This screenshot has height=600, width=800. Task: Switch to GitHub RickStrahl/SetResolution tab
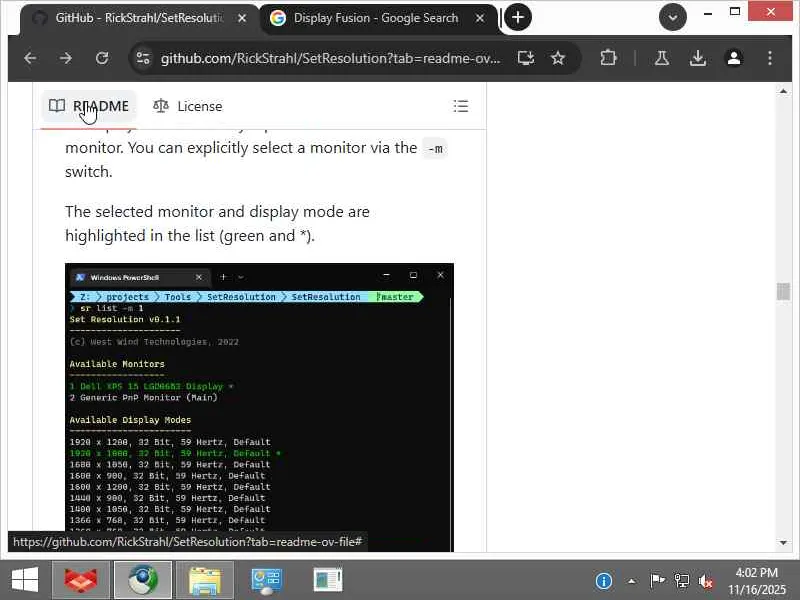coord(139,18)
